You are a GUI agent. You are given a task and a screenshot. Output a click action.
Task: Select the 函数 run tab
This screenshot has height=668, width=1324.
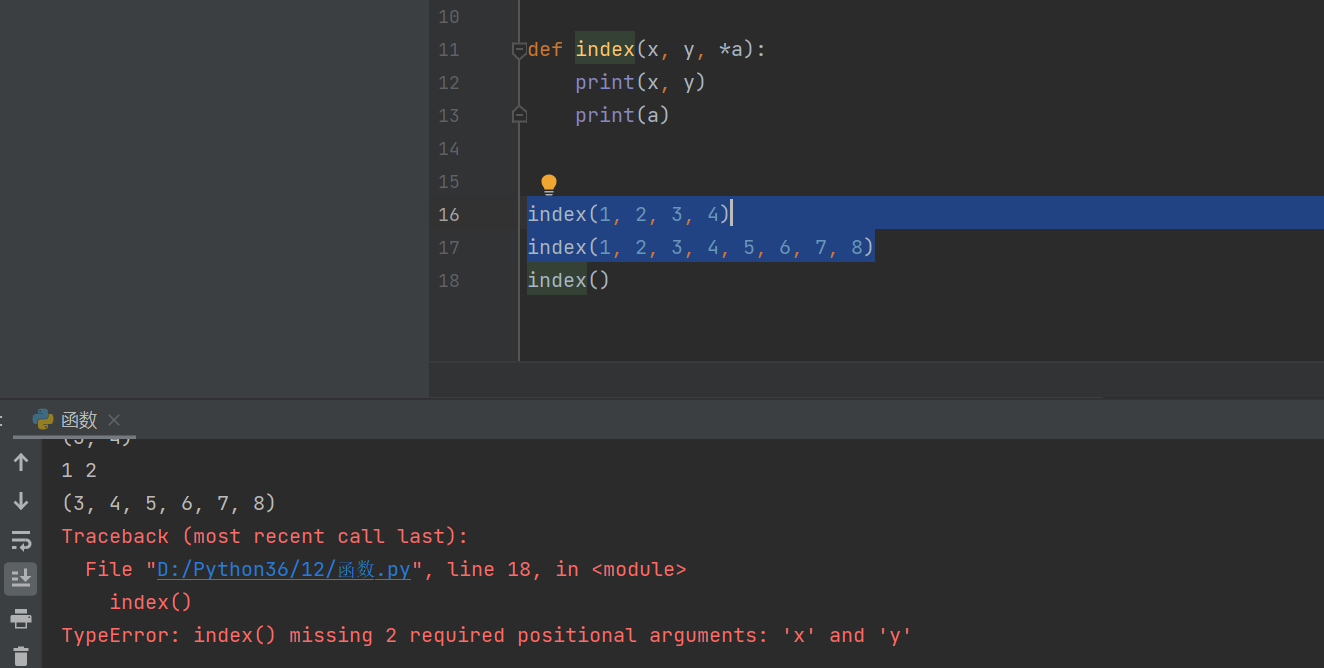(79, 420)
